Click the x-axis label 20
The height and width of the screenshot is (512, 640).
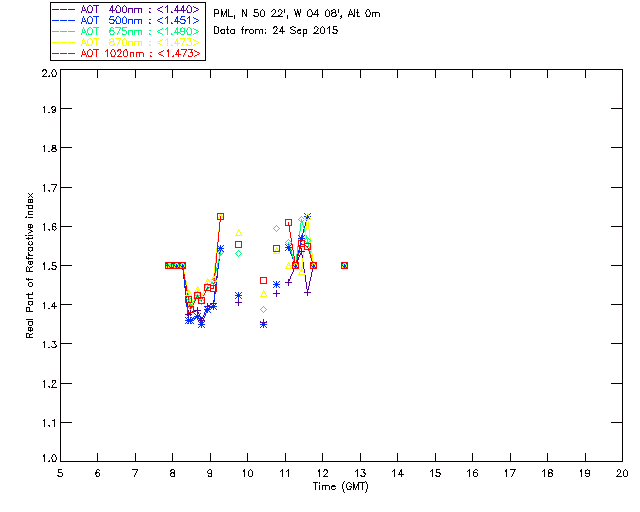coord(622,473)
